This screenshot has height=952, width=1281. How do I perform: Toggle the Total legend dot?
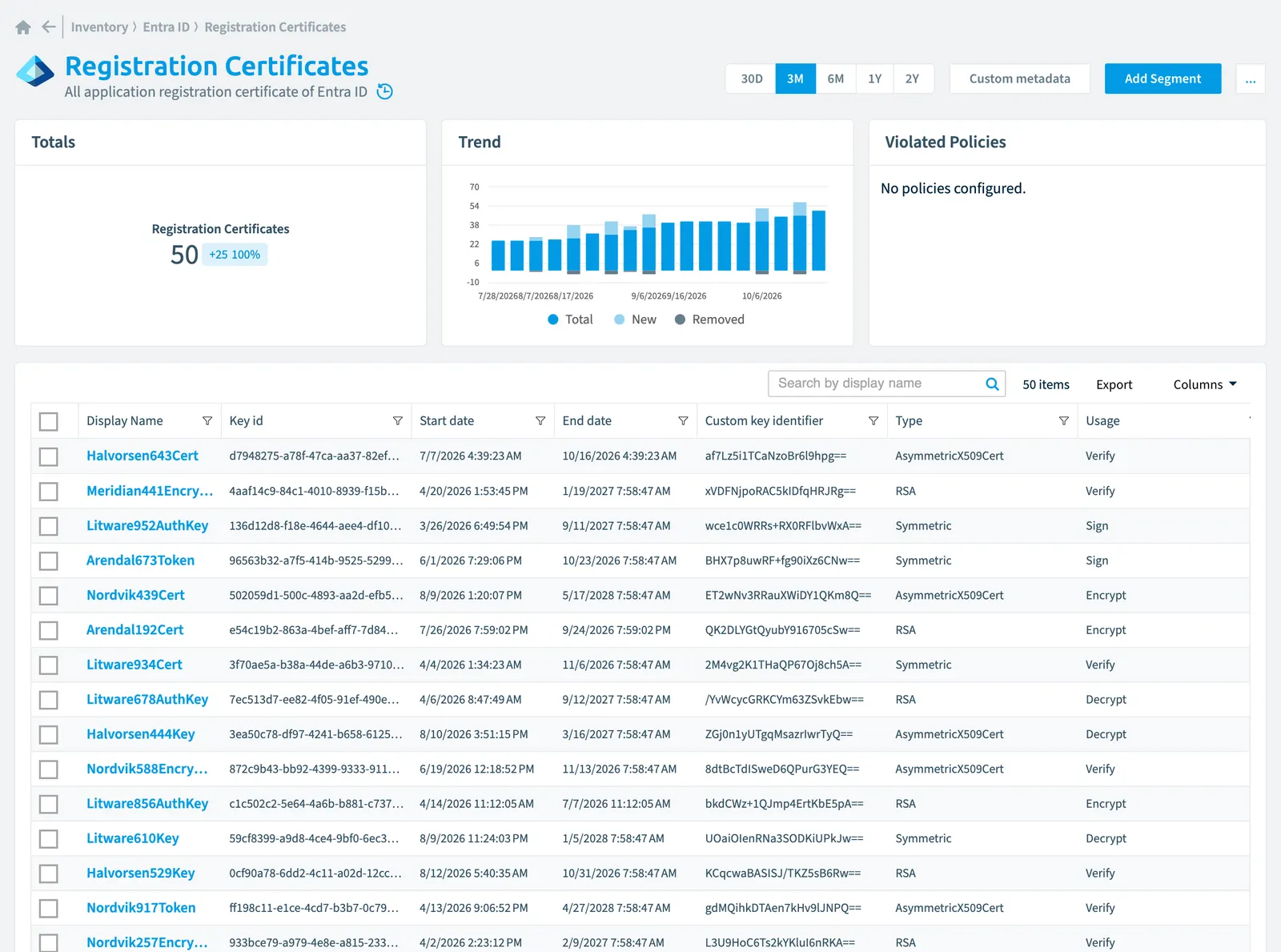click(x=553, y=319)
